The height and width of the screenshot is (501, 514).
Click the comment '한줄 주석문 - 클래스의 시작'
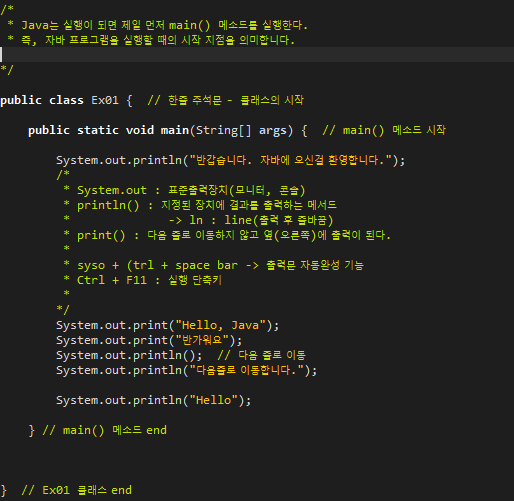click(x=225, y=100)
